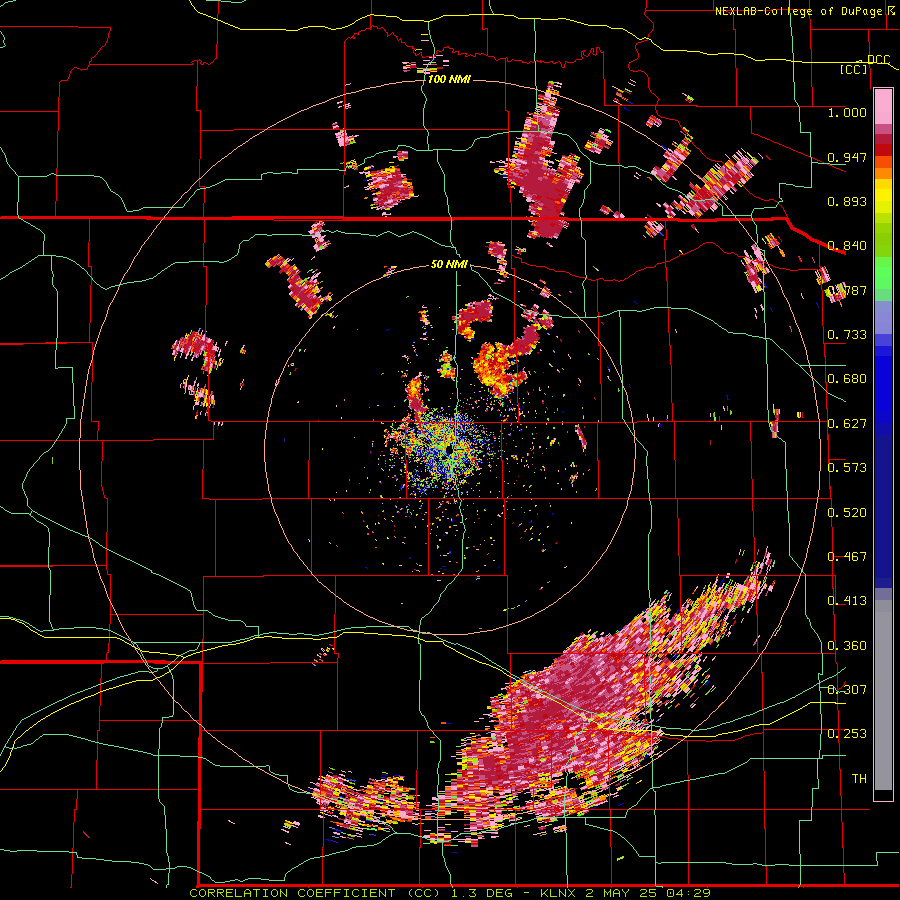
Task: Click the gray lower segment of the color bar
Action: coord(883,695)
